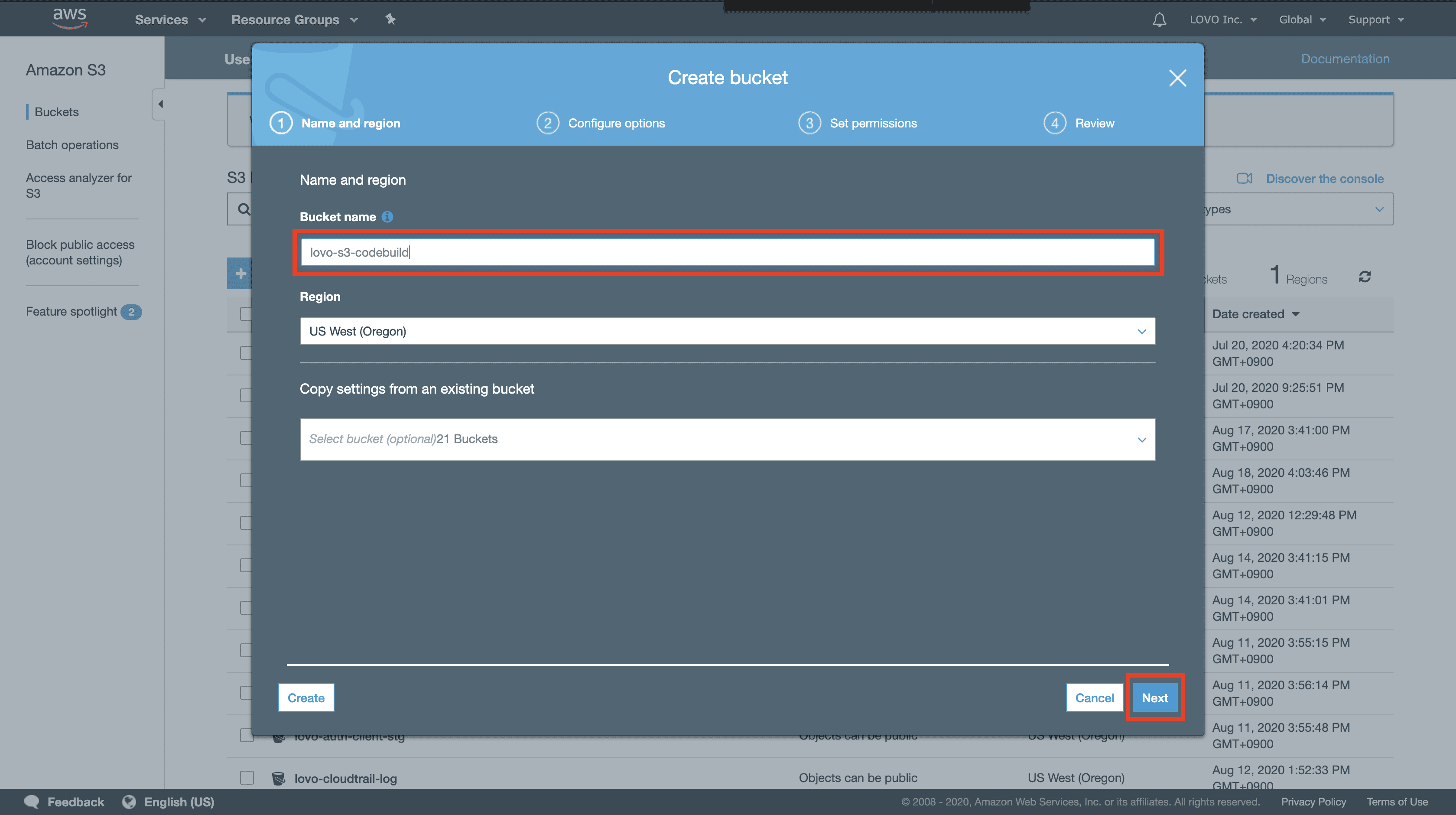Pin shortcuts with the pushpin icon
The height and width of the screenshot is (815, 1456).
click(x=390, y=19)
